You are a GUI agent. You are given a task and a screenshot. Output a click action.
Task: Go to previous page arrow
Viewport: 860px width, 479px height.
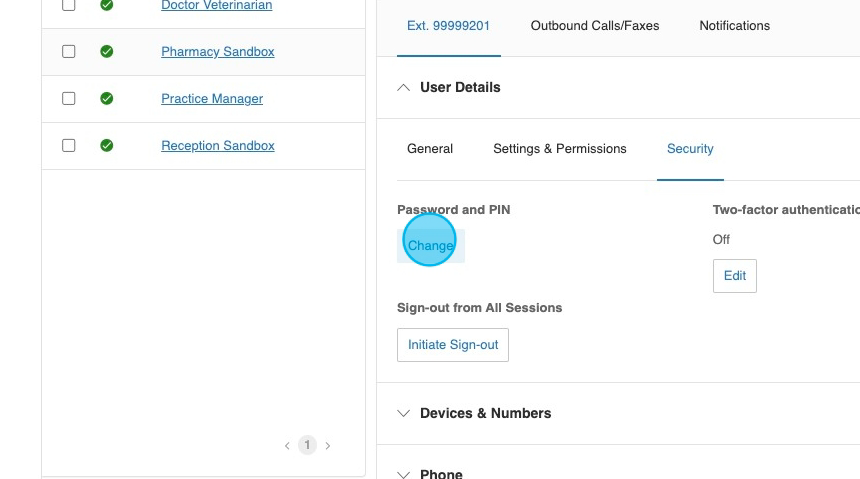click(x=287, y=446)
